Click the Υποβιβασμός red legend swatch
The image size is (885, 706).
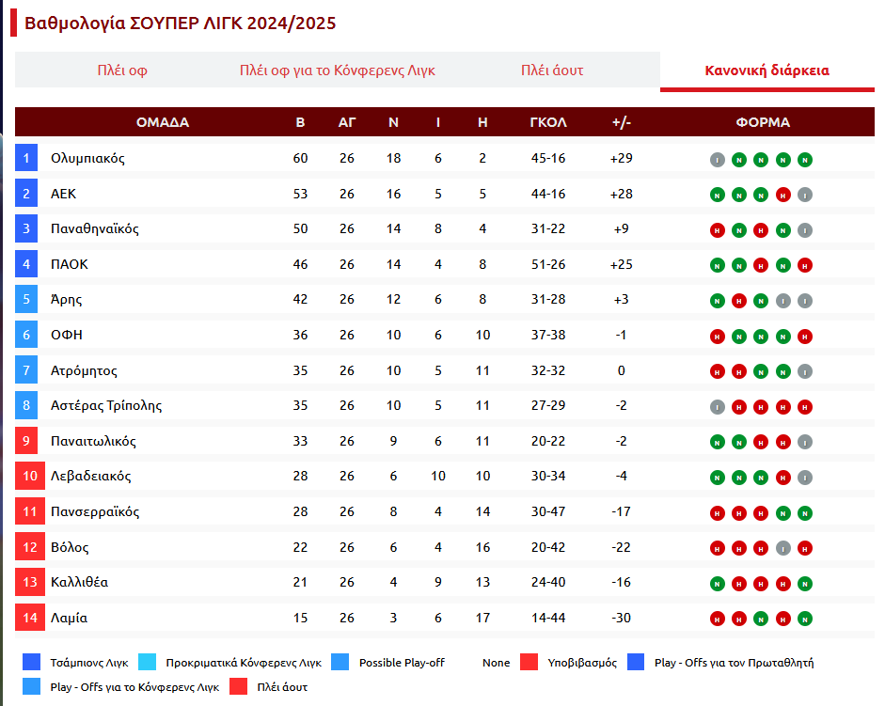(x=529, y=662)
